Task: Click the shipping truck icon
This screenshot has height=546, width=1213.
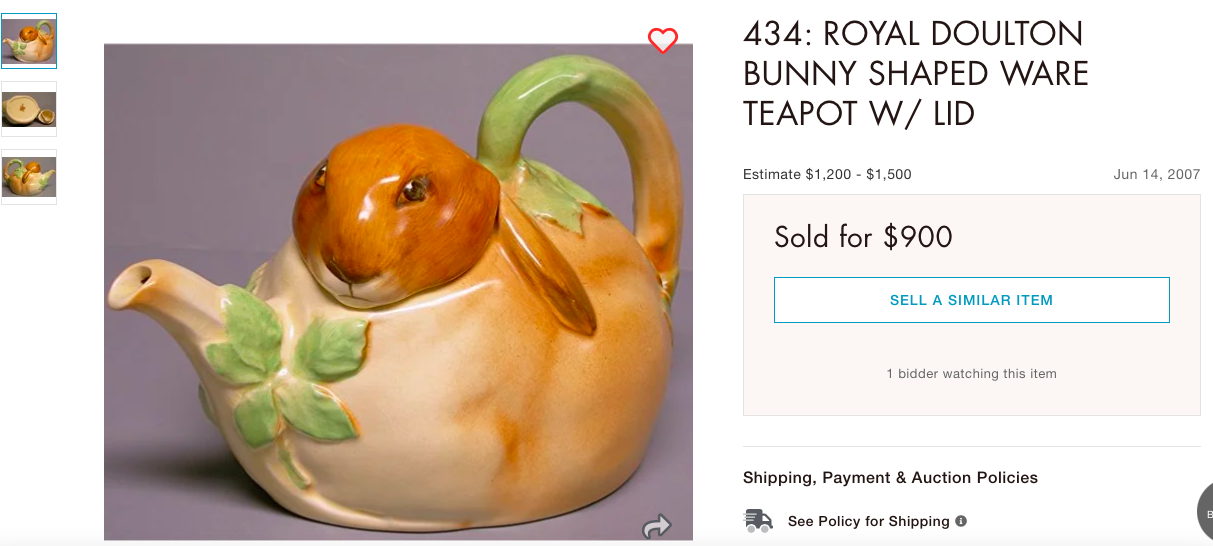Action: point(759,521)
